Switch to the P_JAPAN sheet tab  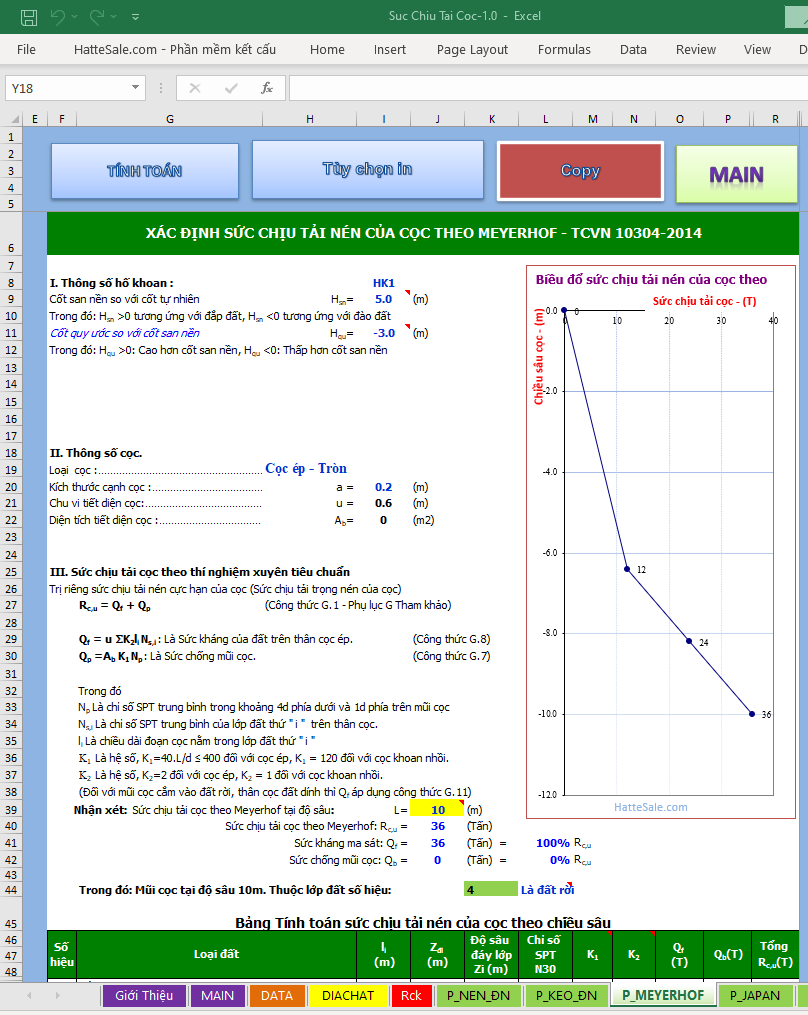[754, 996]
